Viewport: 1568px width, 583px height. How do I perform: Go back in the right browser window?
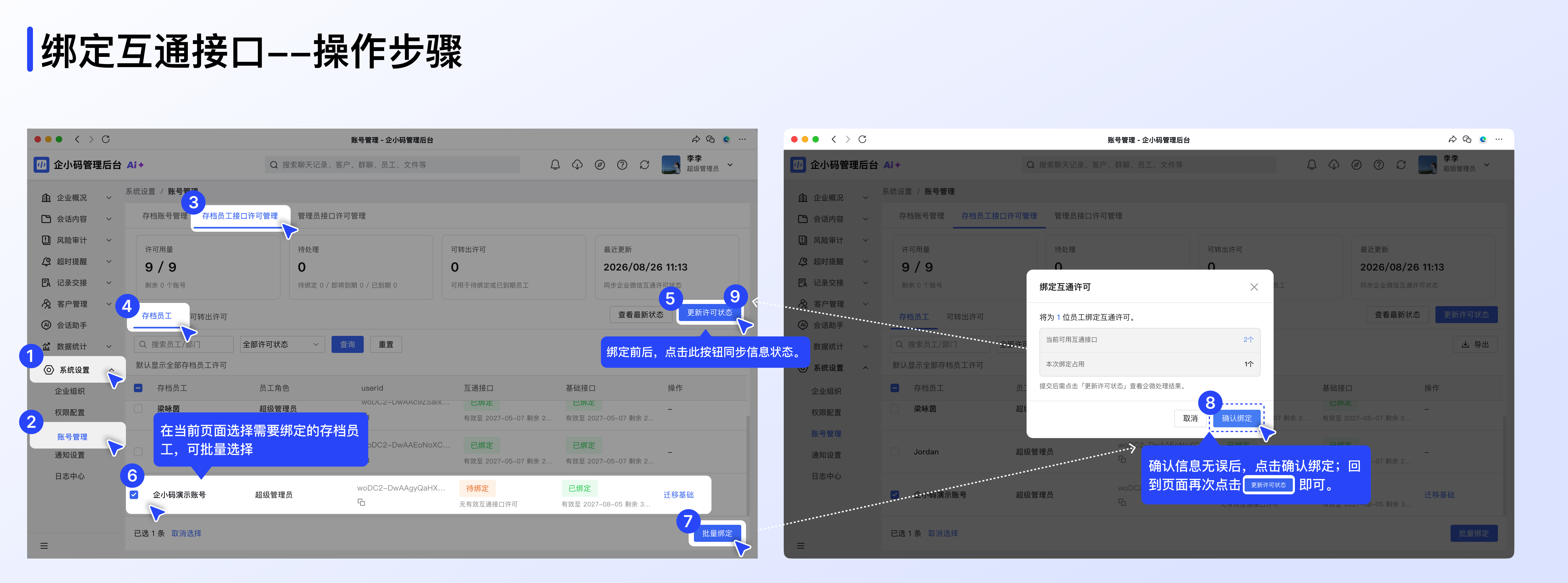tap(833, 139)
